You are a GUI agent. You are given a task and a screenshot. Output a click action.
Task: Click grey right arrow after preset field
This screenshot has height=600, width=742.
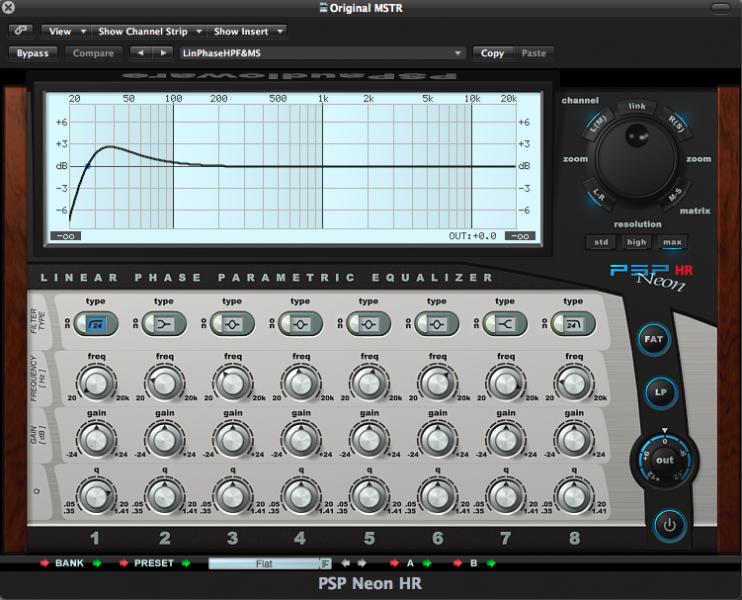click(x=362, y=563)
